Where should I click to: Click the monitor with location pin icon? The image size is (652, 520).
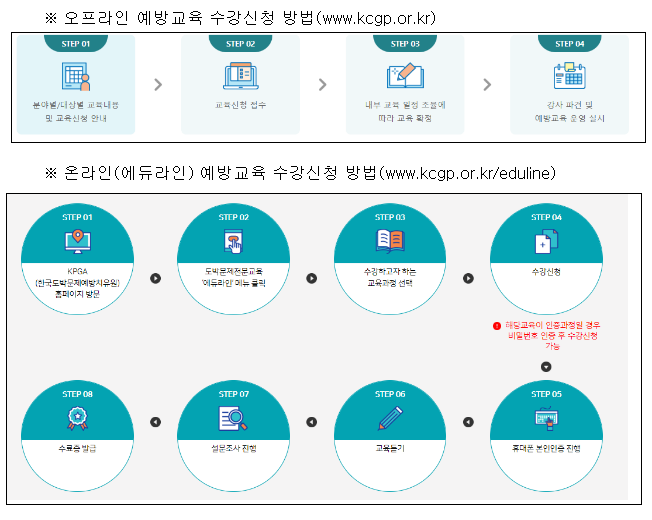click(x=77, y=242)
